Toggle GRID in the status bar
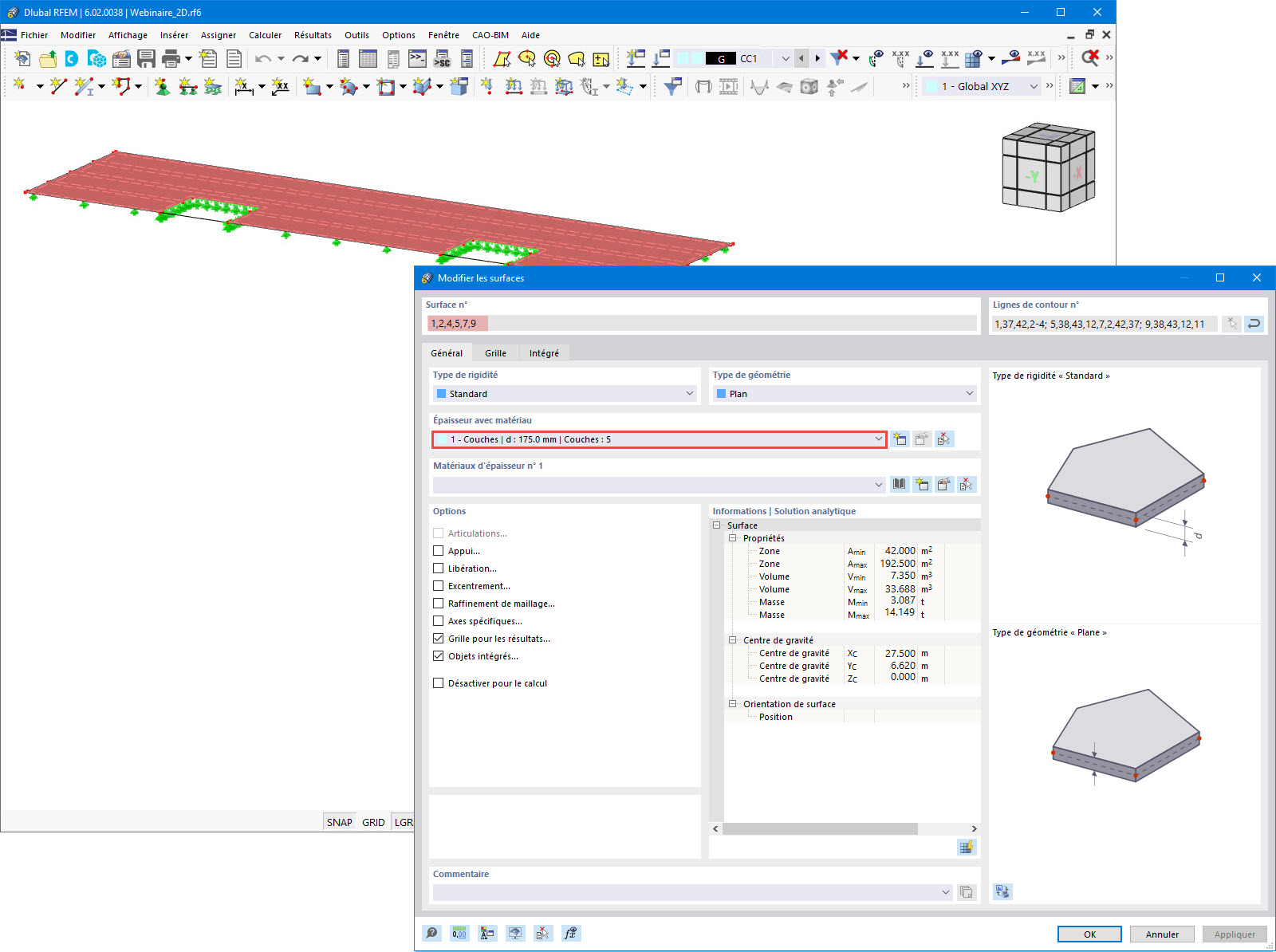The height and width of the screenshot is (952, 1276). click(x=373, y=822)
